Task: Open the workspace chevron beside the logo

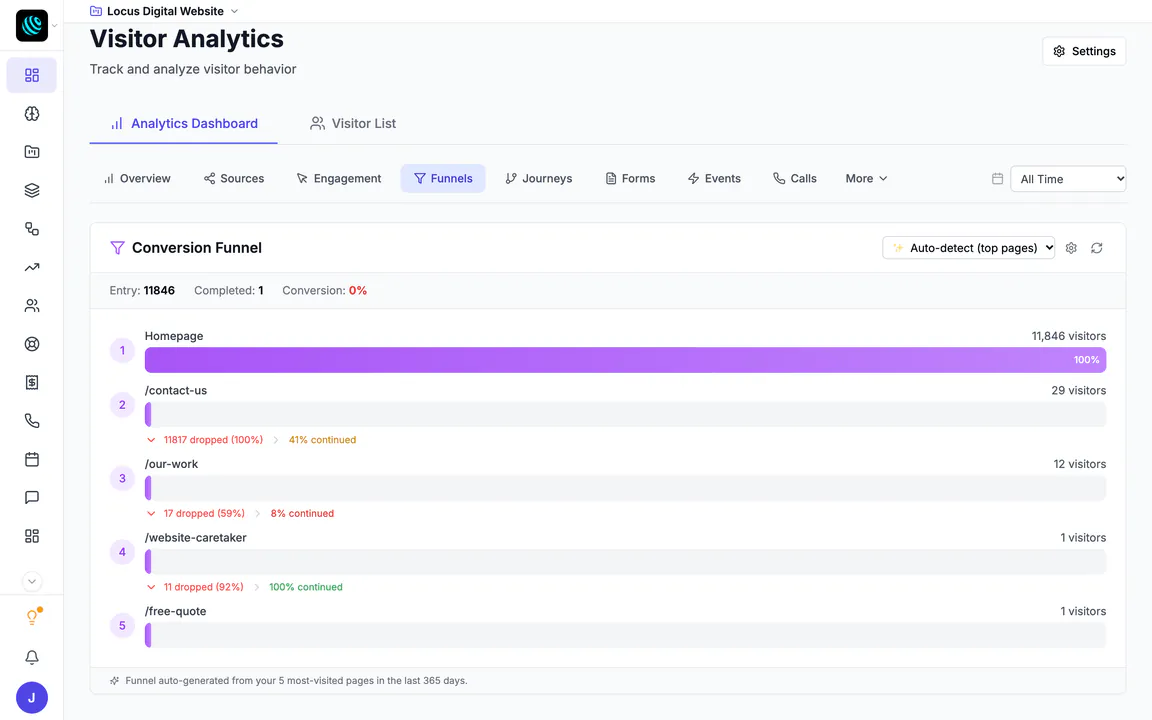Action: tap(54, 26)
